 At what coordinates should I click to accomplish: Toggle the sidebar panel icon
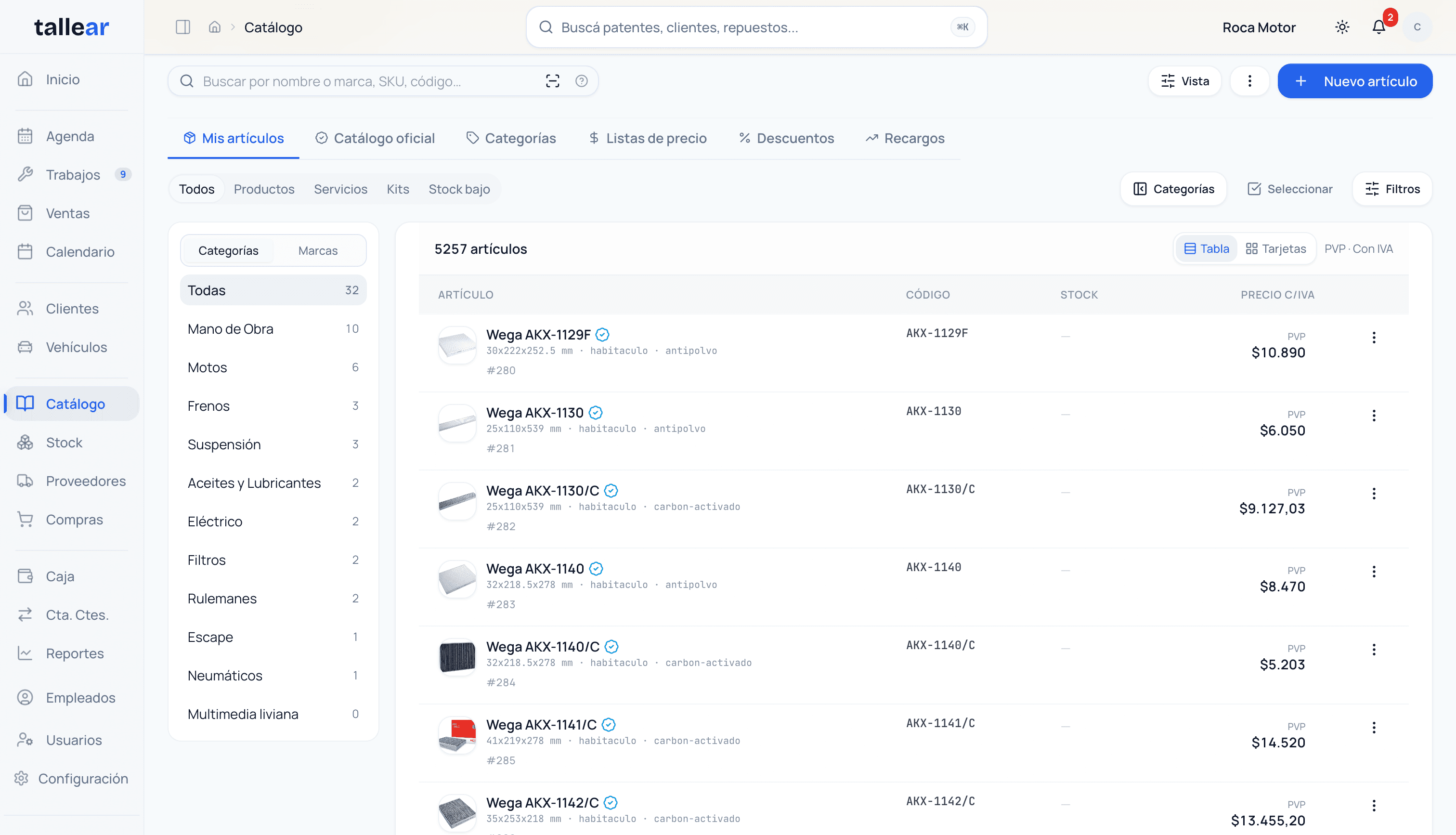tap(183, 27)
